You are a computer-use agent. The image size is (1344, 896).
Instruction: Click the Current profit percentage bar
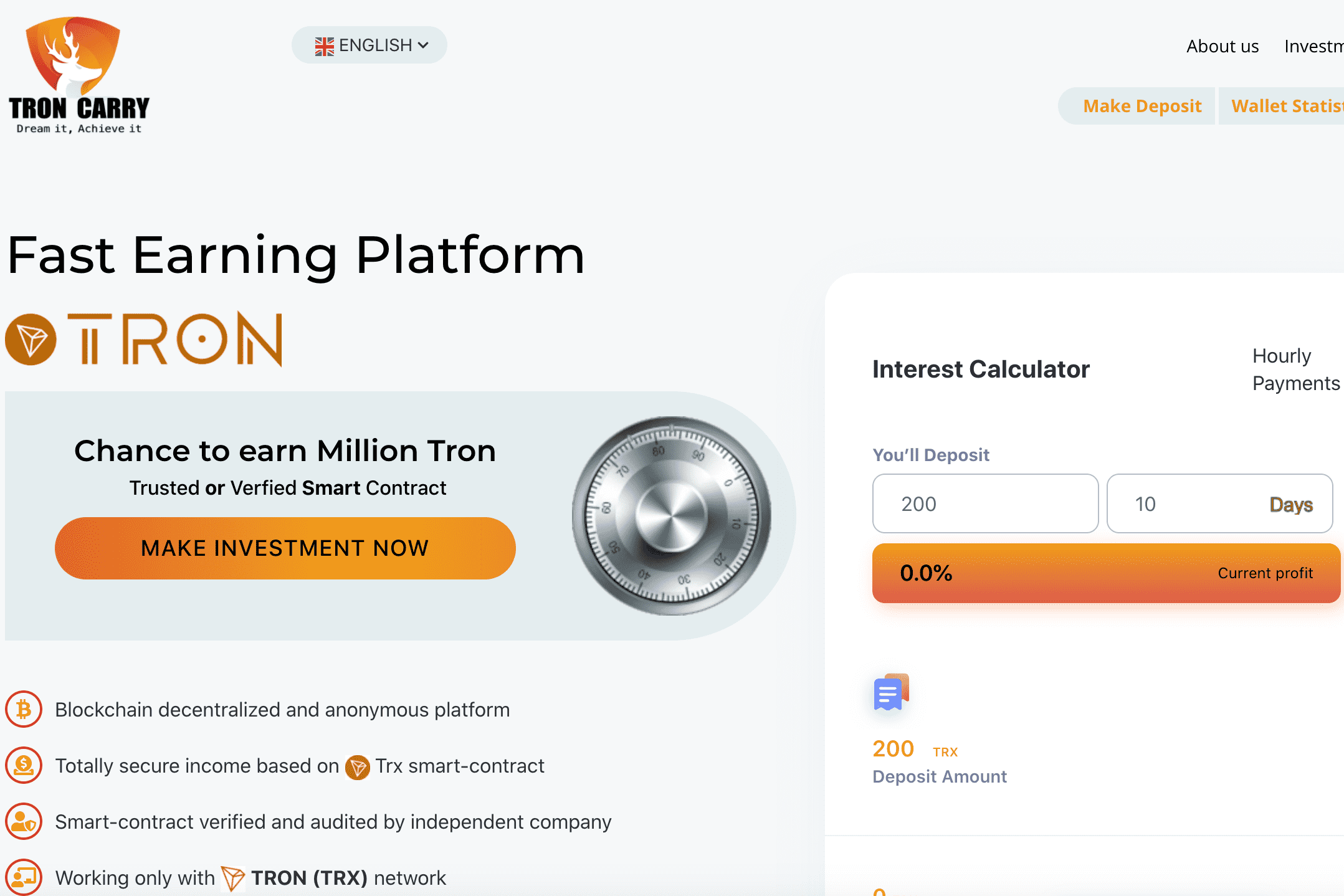(1107, 573)
